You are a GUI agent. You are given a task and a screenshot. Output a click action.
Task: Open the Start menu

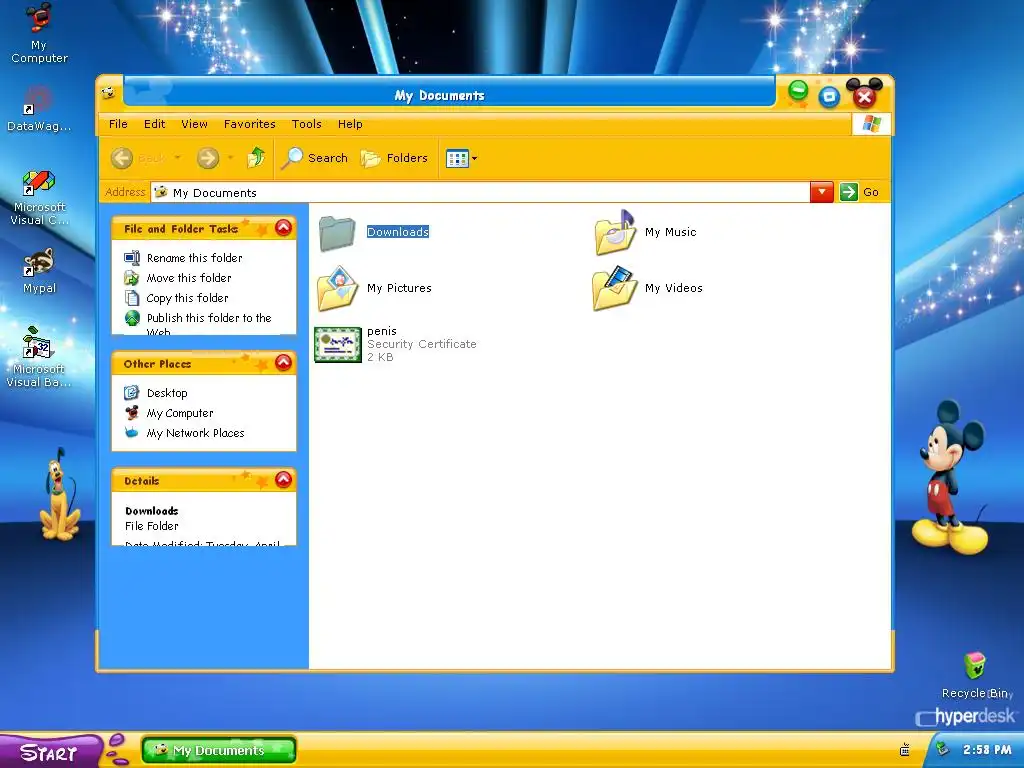[49, 752]
